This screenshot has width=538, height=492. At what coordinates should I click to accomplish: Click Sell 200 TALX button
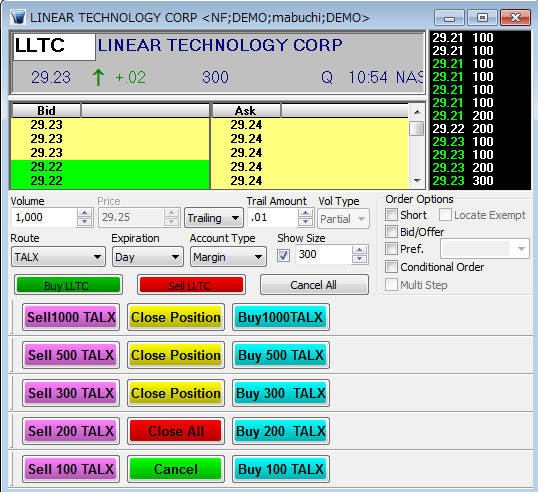(71, 431)
